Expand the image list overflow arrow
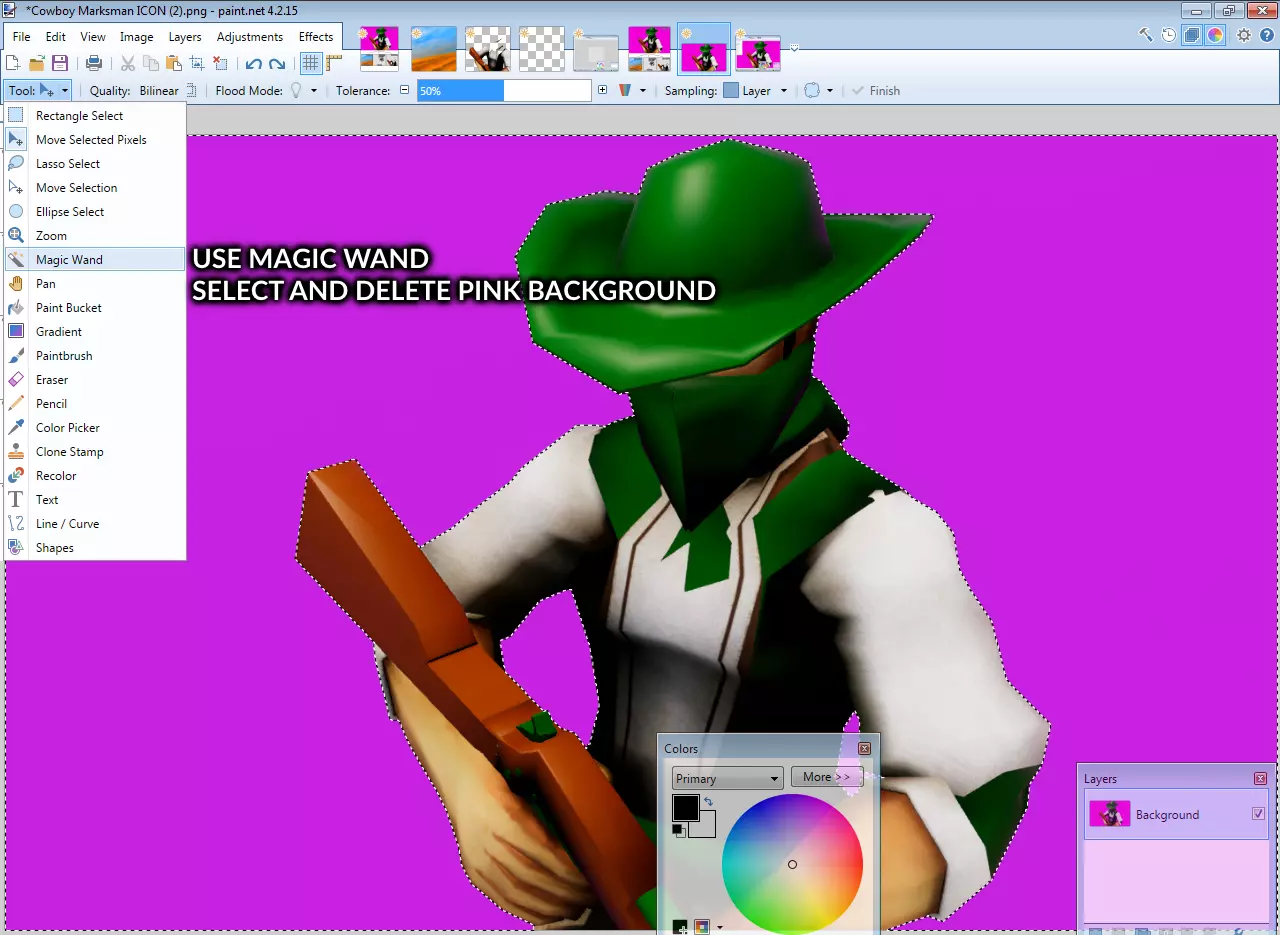Screen dimensions: 1280x935 pyautogui.click(x=794, y=47)
